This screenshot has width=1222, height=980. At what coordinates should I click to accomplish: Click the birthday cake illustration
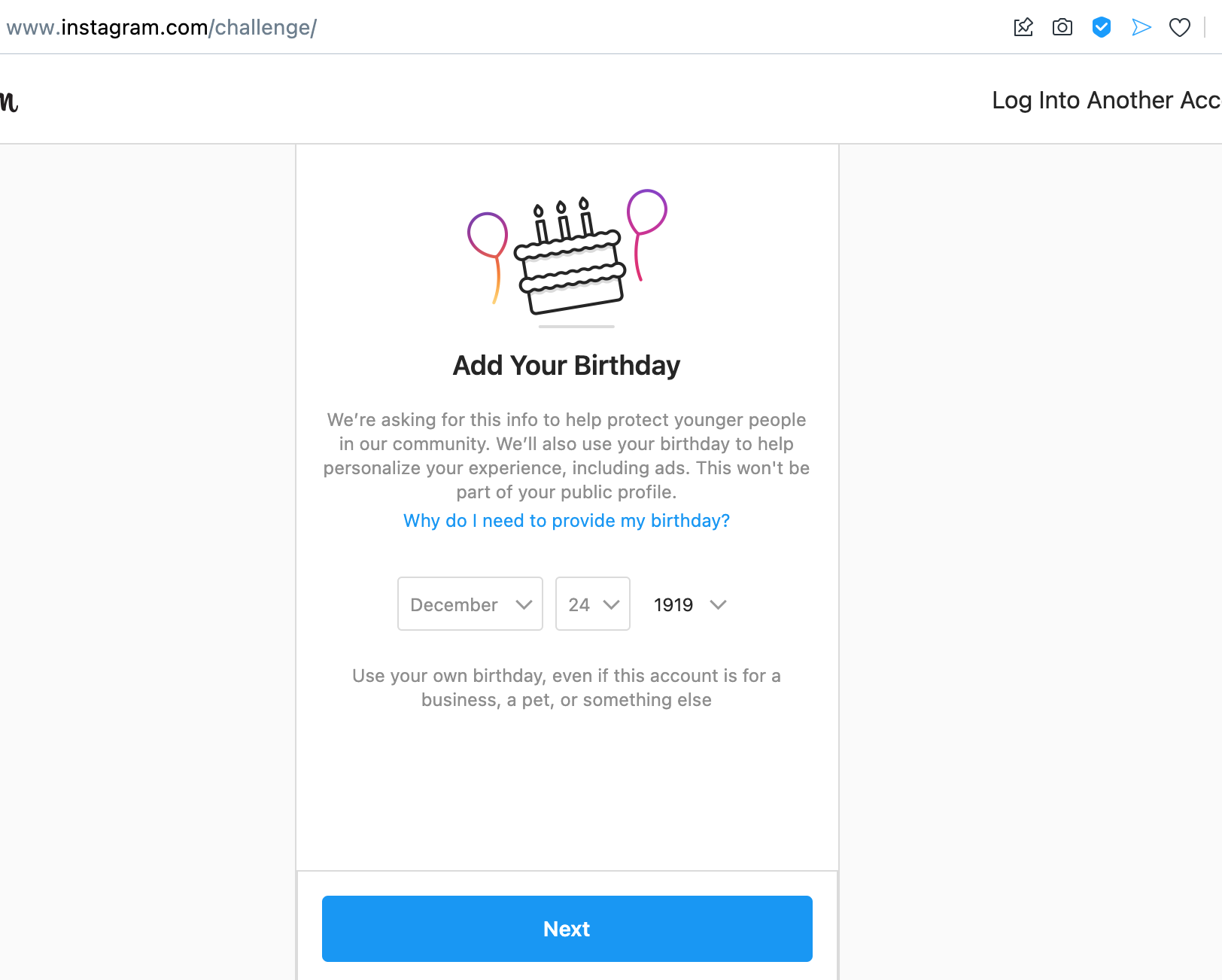click(570, 260)
